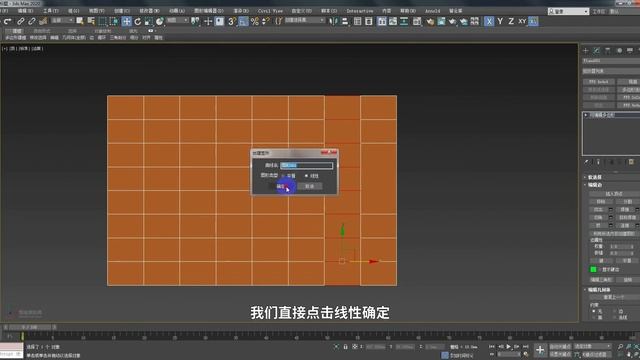Click the 重复上一个 button
The height and width of the screenshot is (360, 640).
point(614,297)
